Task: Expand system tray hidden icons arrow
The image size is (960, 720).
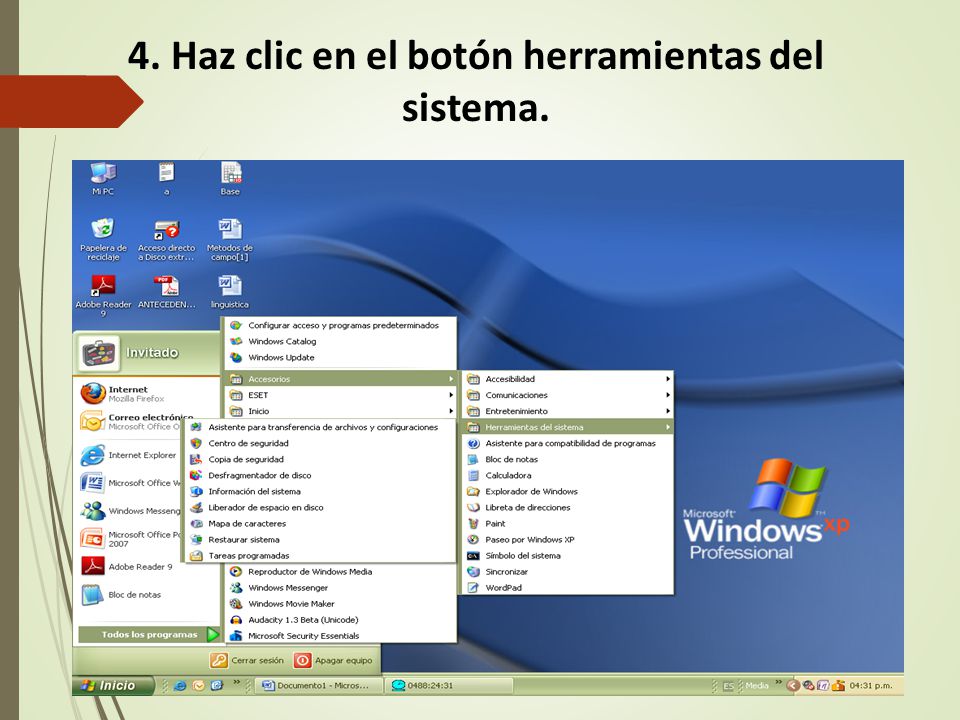Action: coord(793,686)
